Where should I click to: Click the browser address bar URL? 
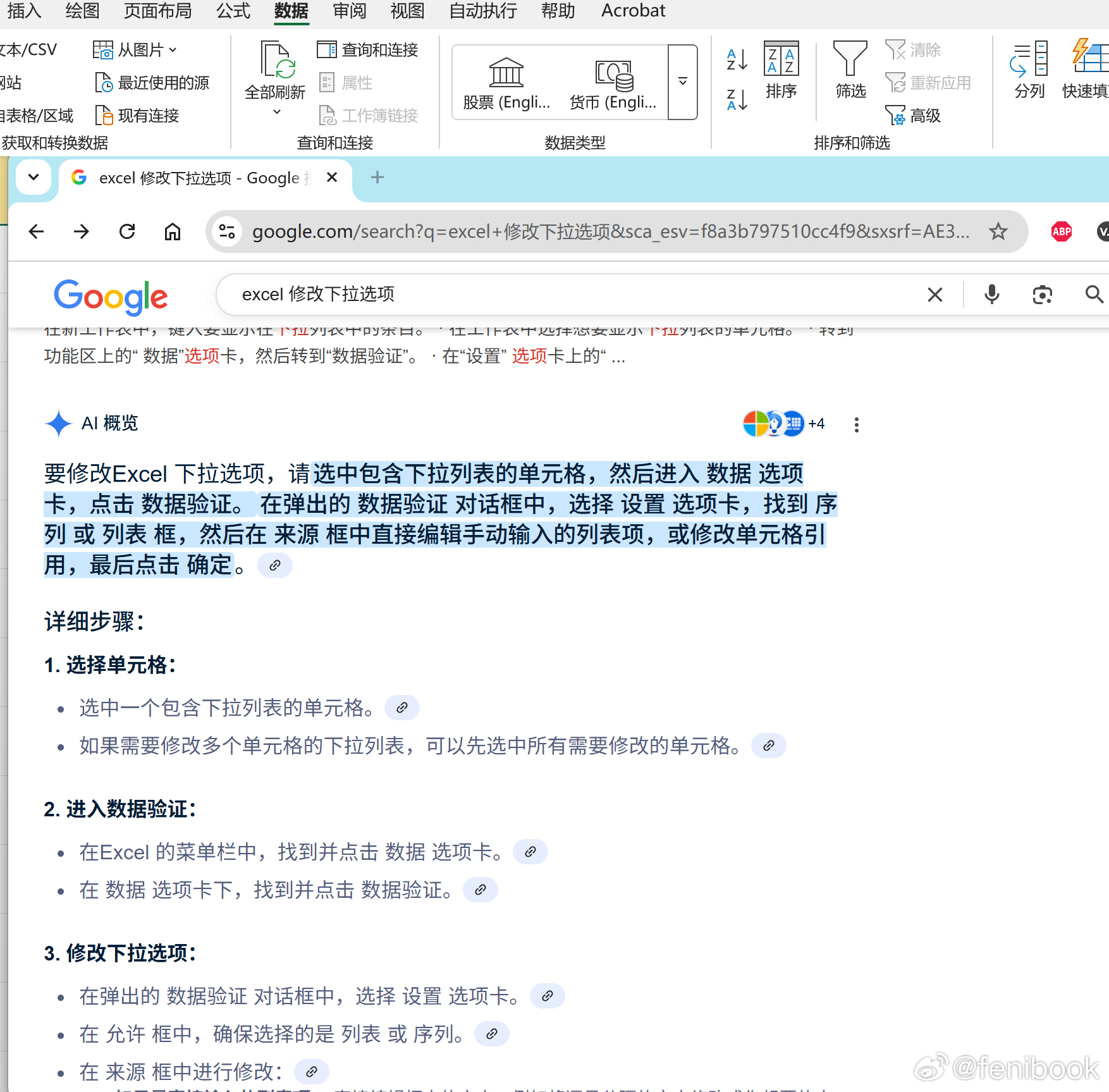click(x=610, y=232)
